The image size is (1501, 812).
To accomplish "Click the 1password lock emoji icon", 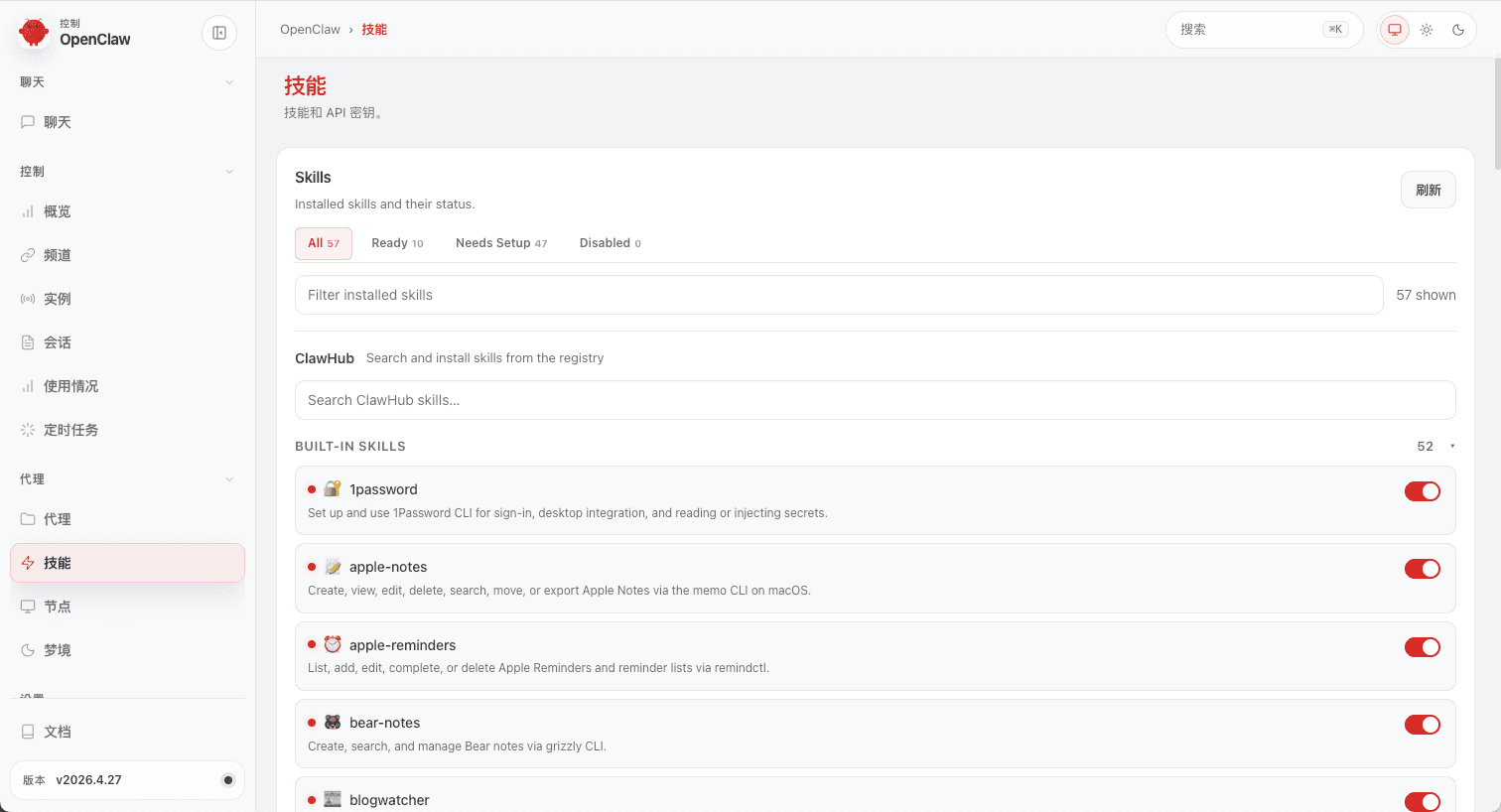I will 333,488.
